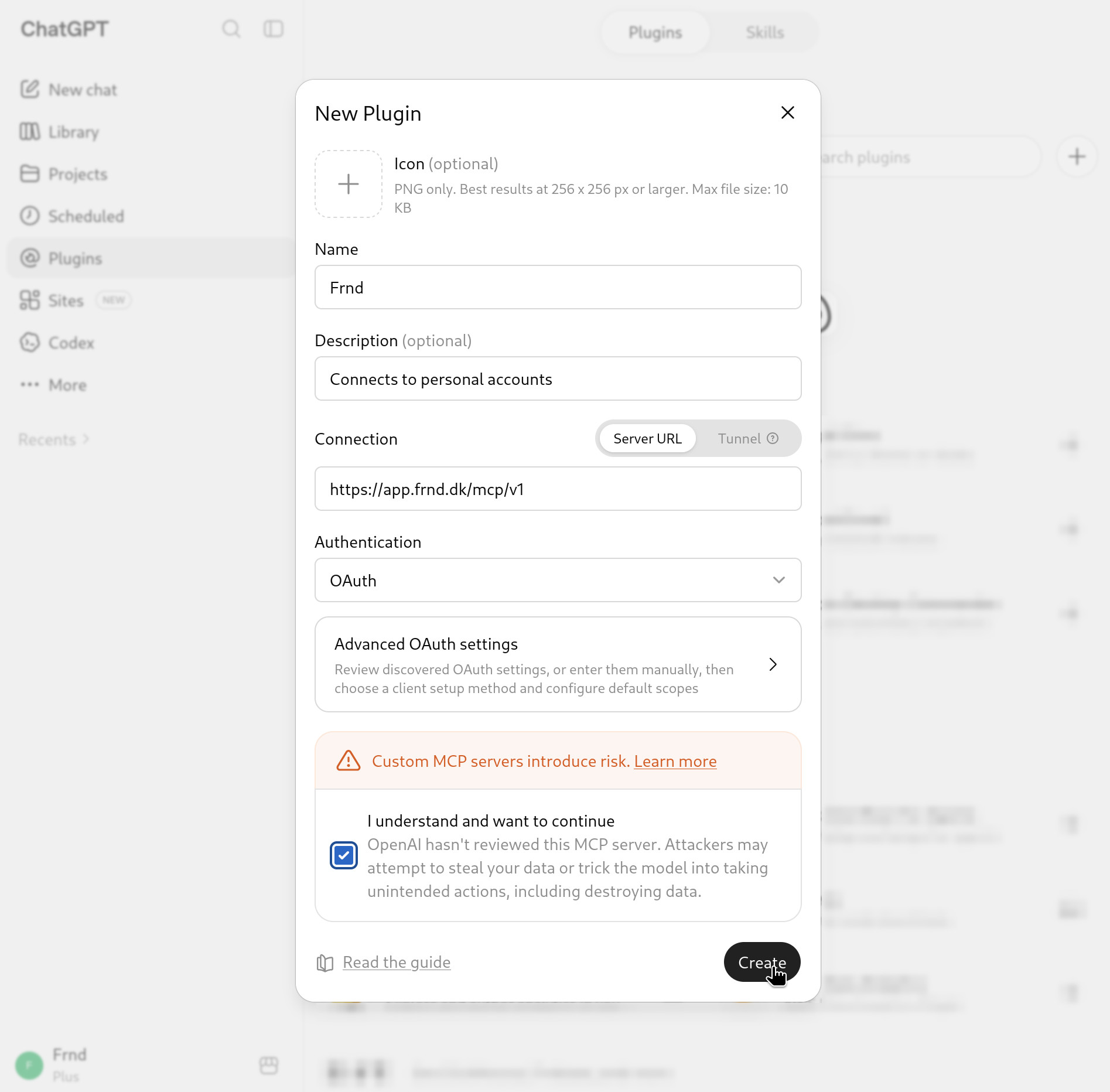
Task: Uncheck I understand and want to continue
Action: [344, 856]
